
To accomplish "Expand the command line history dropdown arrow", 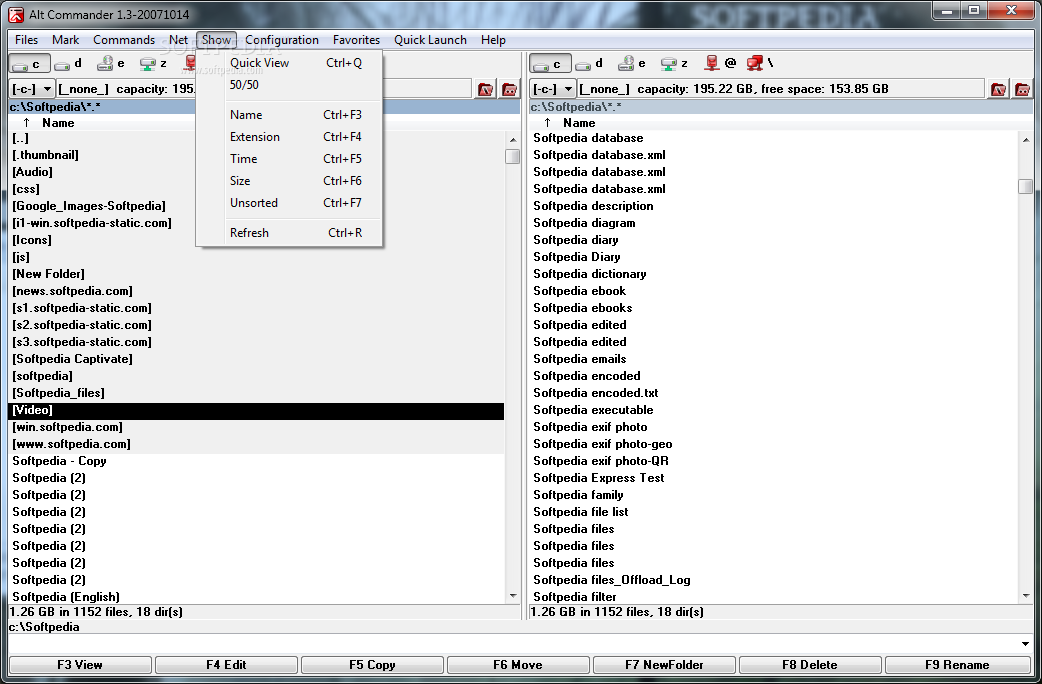I will click(1025, 643).
